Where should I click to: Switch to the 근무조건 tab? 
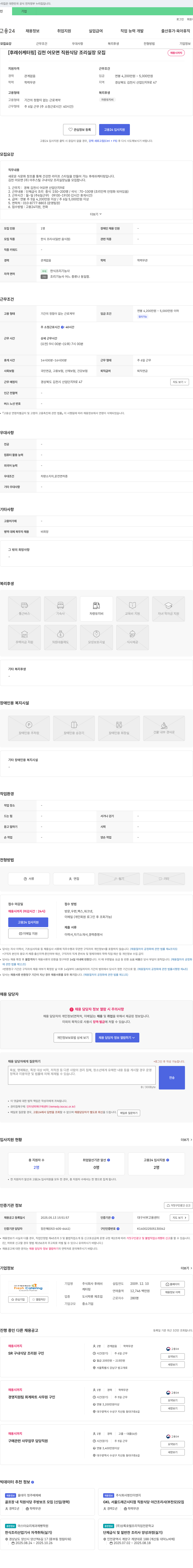pos(41,44)
